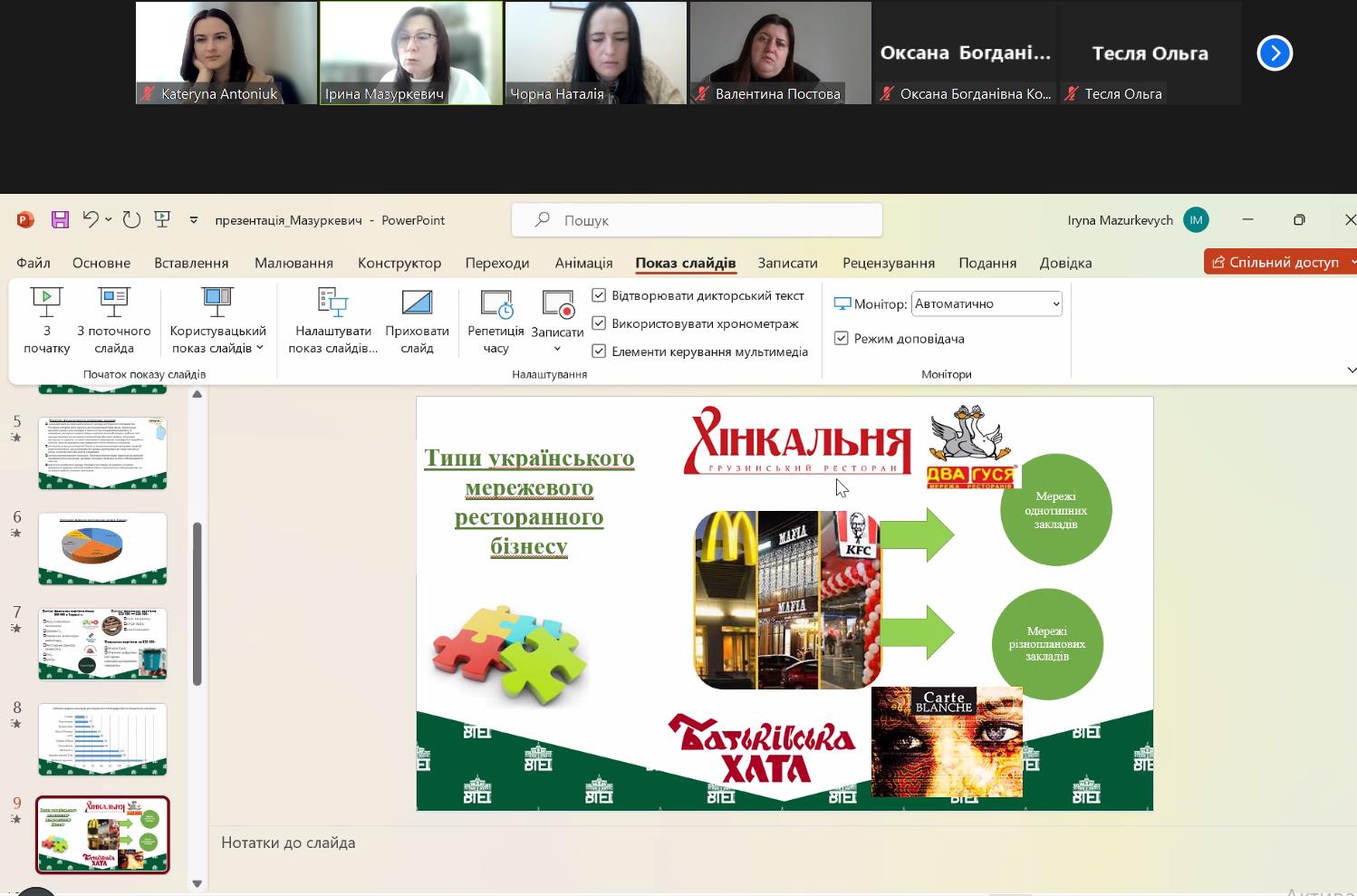
Task: Start slideshow from current slide icon
Action: (114, 303)
